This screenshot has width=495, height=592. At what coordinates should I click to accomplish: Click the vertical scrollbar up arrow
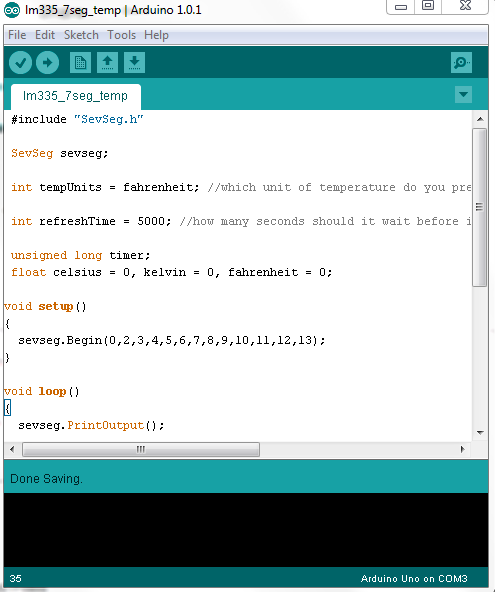coord(480,119)
